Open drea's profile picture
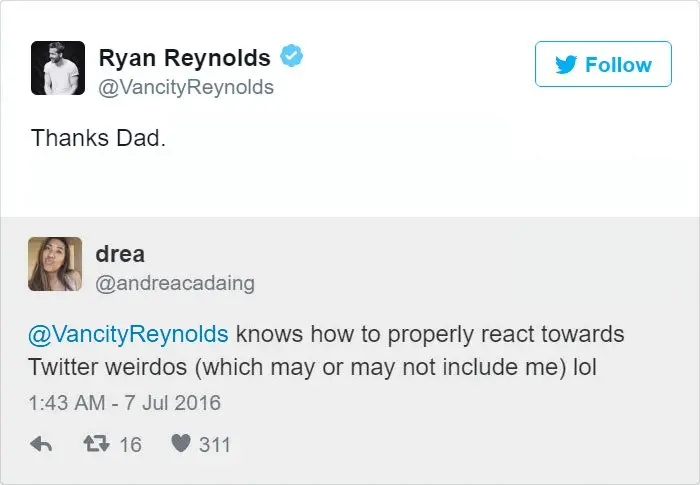This screenshot has width=700, height=485. pyautogui.click(x=55, y=264)
